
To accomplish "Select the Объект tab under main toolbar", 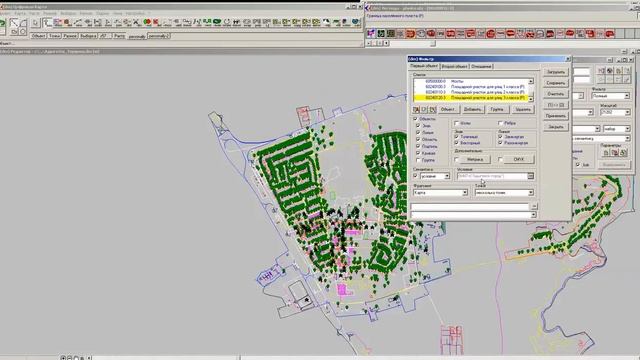I will tap(38, 36).
